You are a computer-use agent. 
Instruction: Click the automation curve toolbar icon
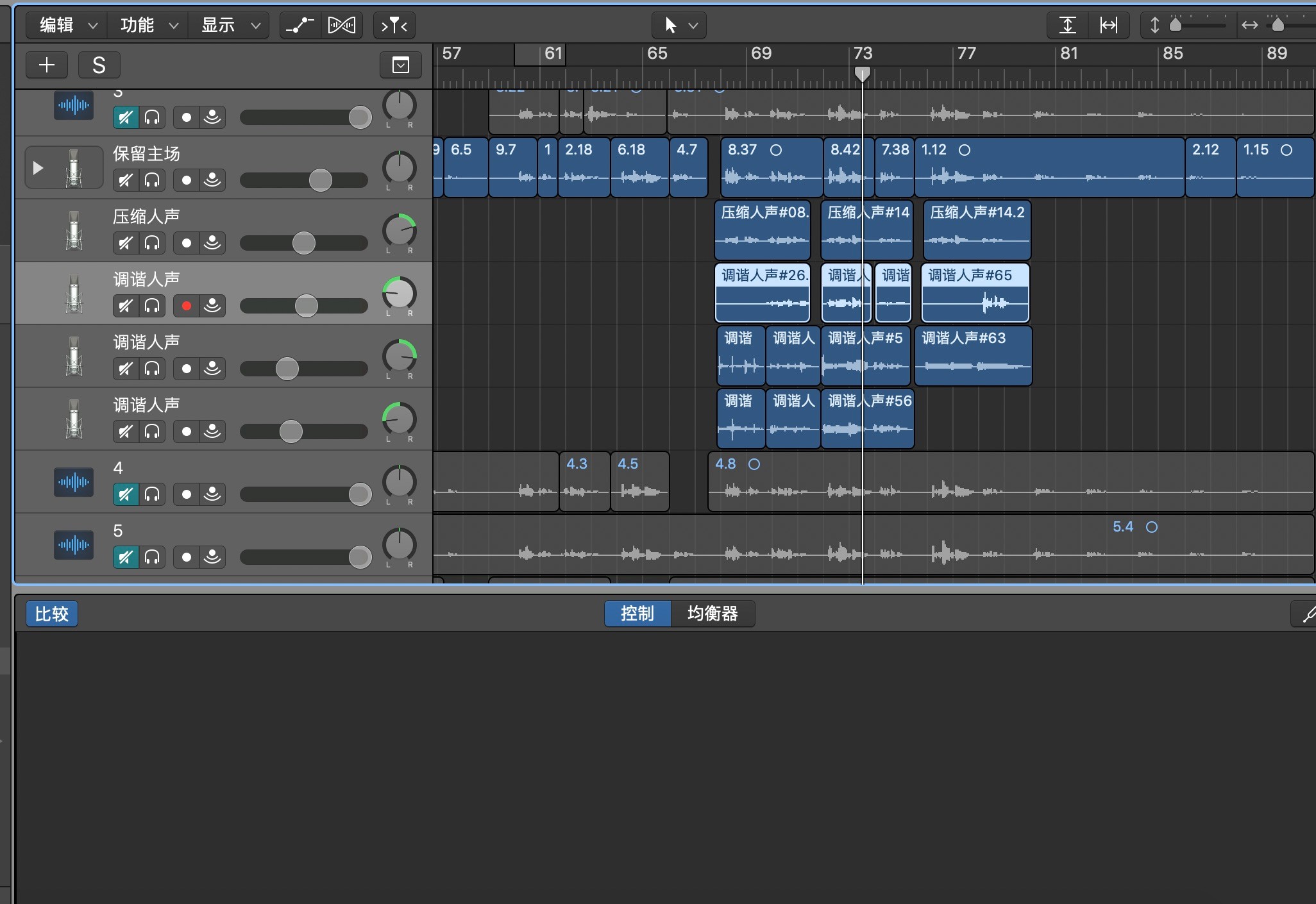[299, 26]
